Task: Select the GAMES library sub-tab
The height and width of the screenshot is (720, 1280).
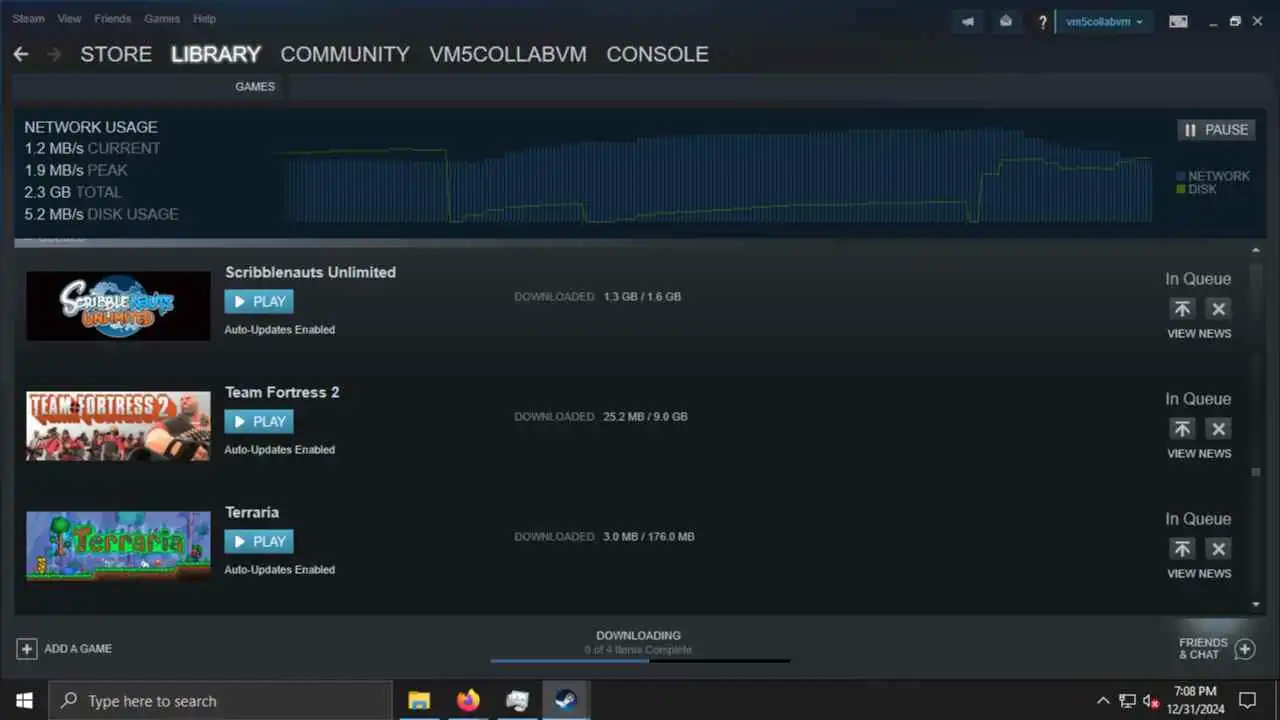Action: tap(255, 87)
